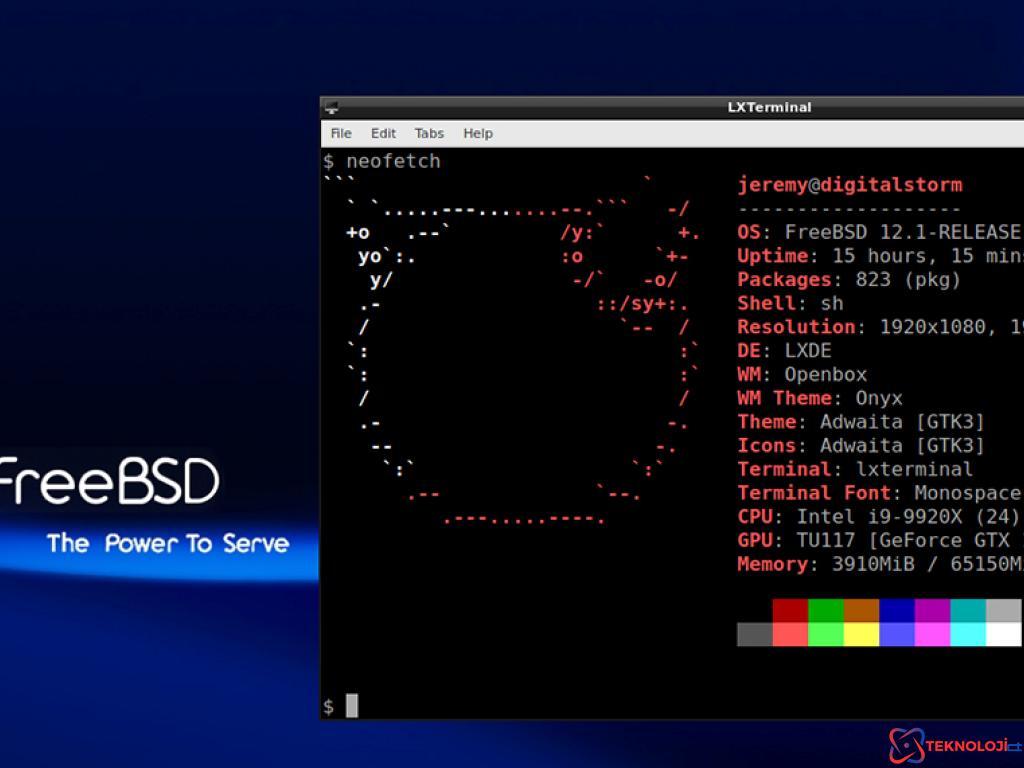The height and width of the screenshot is (768, 1024).
Task: Open the File menu
Action: pyautogui.click(x=341, y=133)
